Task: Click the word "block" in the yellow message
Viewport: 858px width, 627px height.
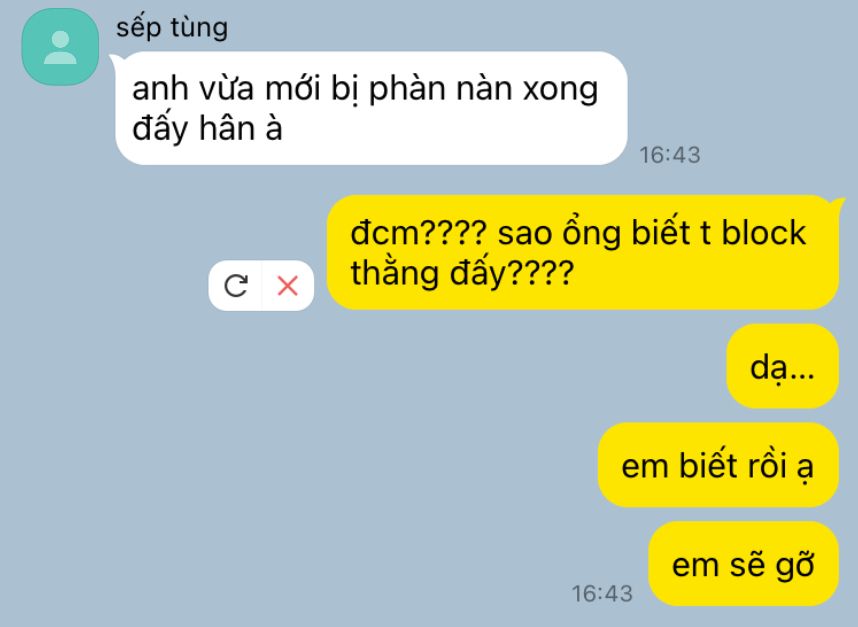Action: 763,233
